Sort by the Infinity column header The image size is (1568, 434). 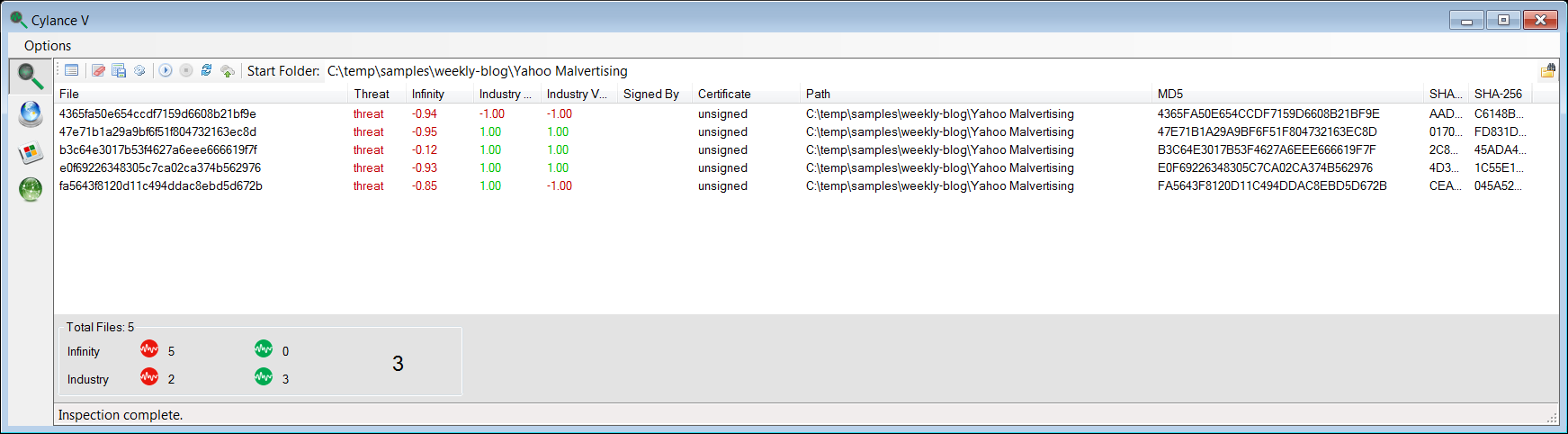(428, 94)
